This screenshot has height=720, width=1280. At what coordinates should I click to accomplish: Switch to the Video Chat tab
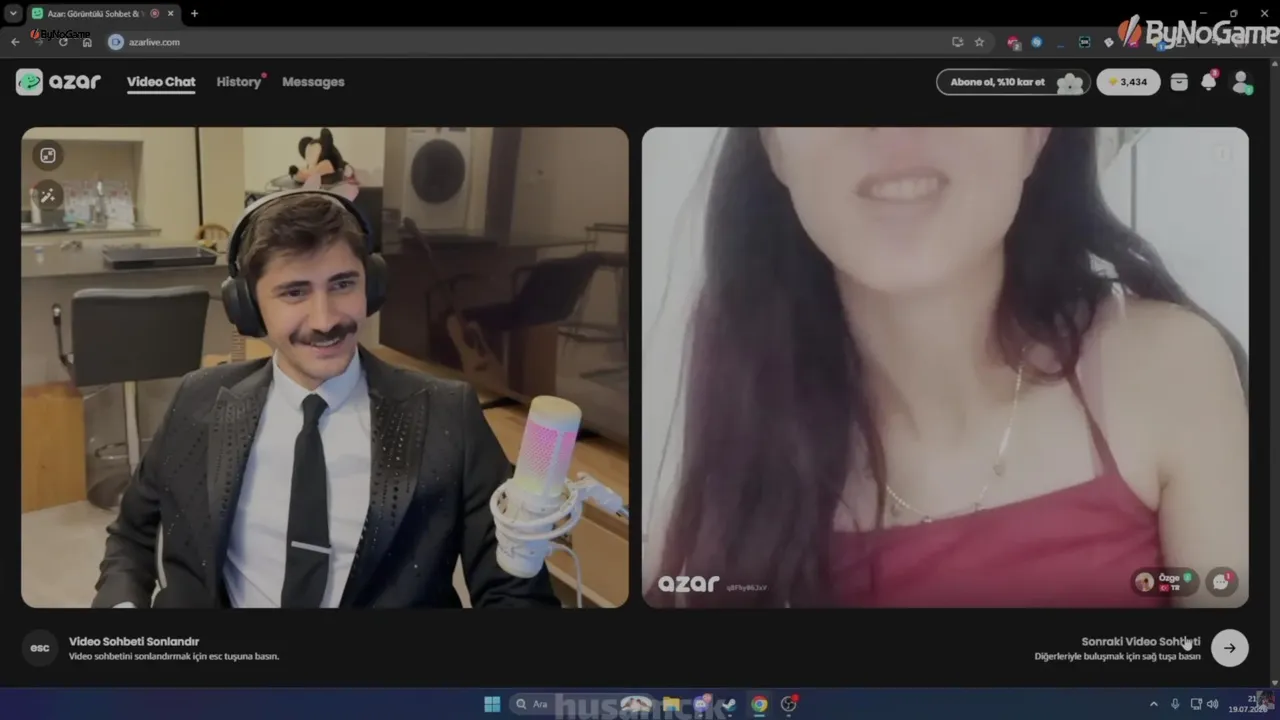point(161,82)
